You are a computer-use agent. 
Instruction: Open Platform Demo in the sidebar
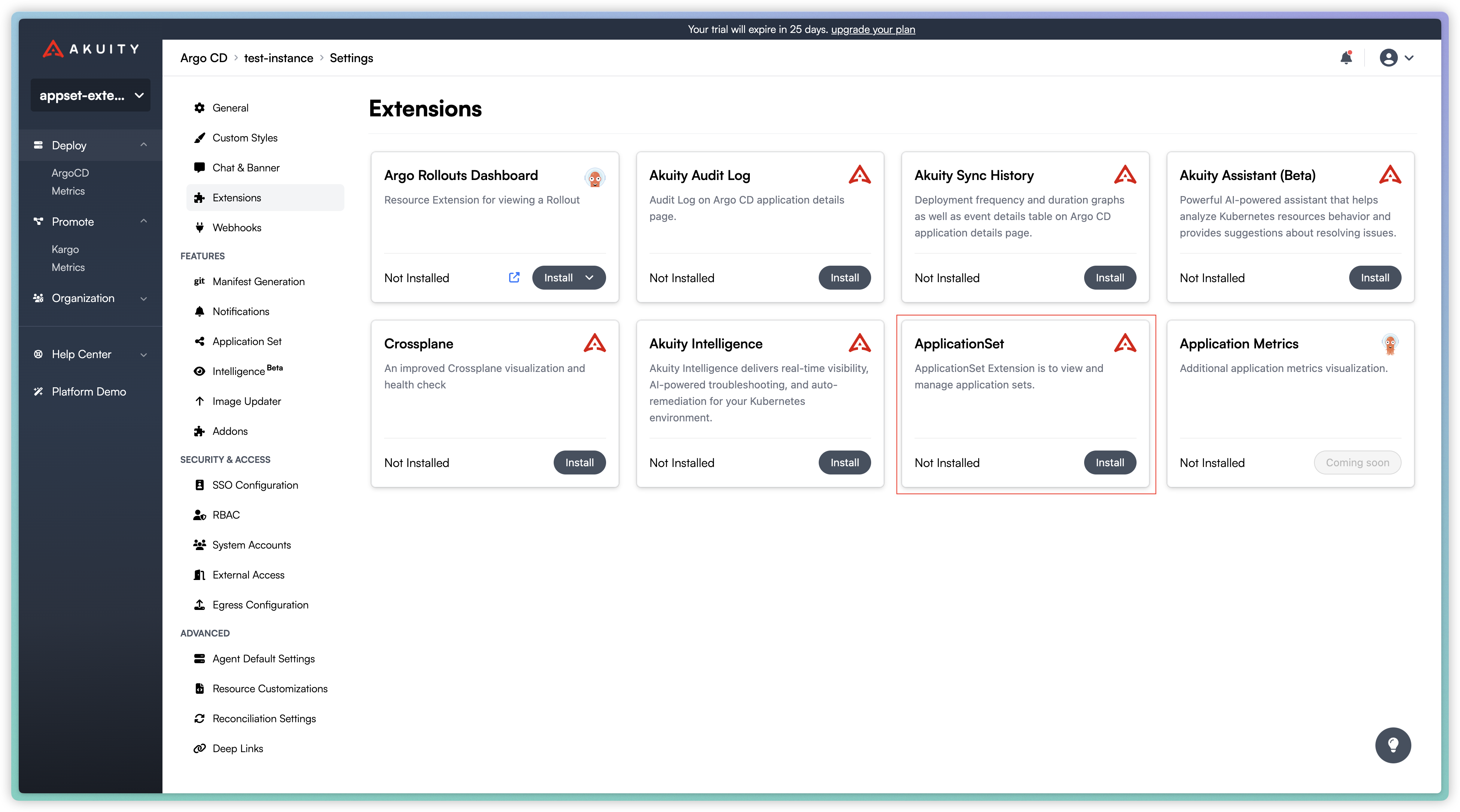(88, 391)
